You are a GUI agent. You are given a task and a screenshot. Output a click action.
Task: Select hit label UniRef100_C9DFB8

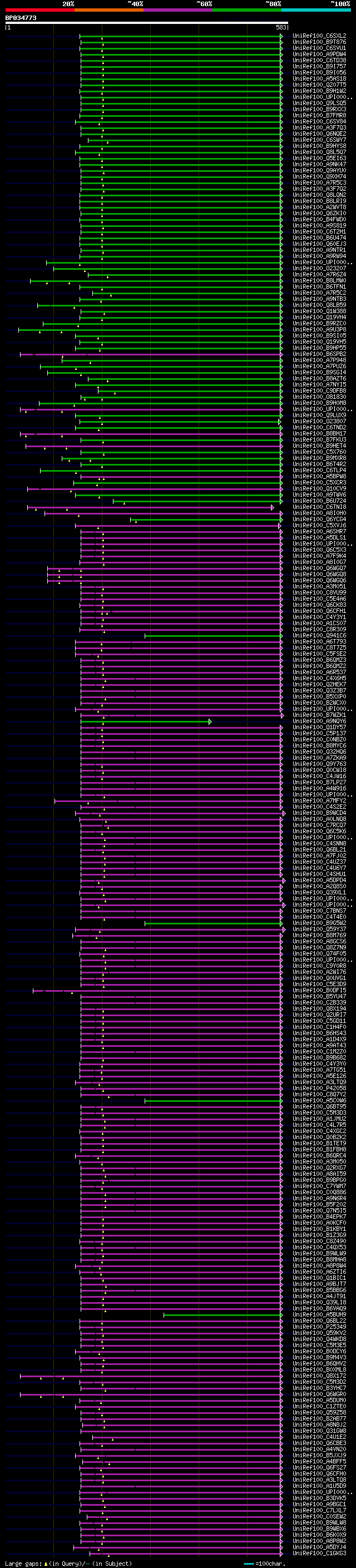pos(319,391)
